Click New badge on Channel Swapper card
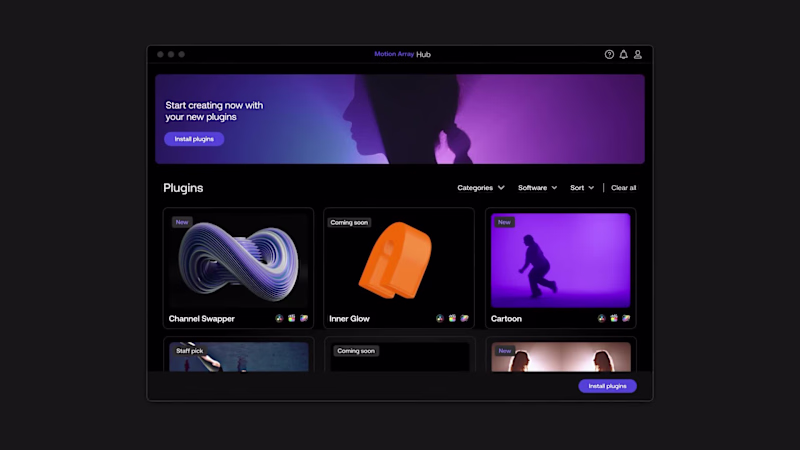The height and width of the screenshot is (450, 800). (182, 222)
